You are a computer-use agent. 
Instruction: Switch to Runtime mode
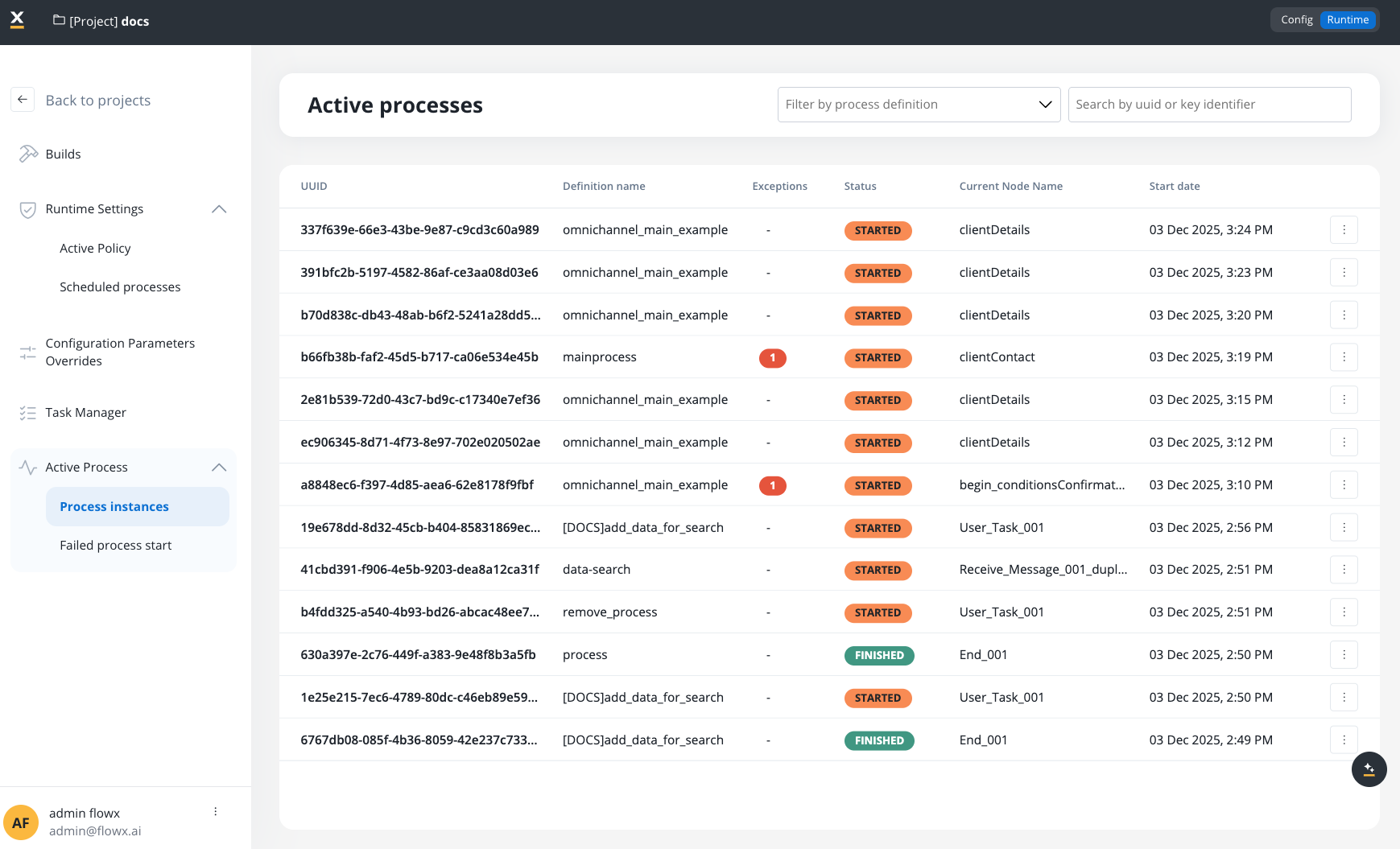pos(1348,20)
